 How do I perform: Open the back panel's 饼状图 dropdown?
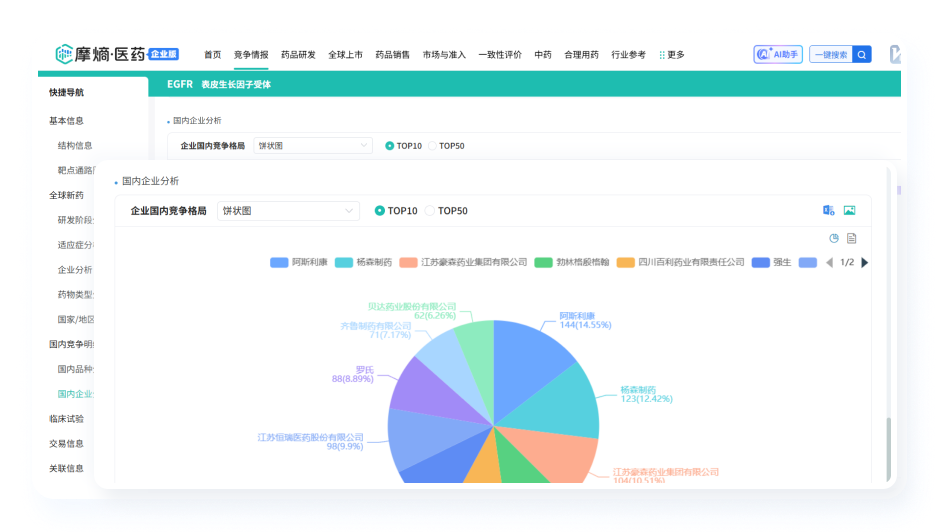[x=313, y=146]
